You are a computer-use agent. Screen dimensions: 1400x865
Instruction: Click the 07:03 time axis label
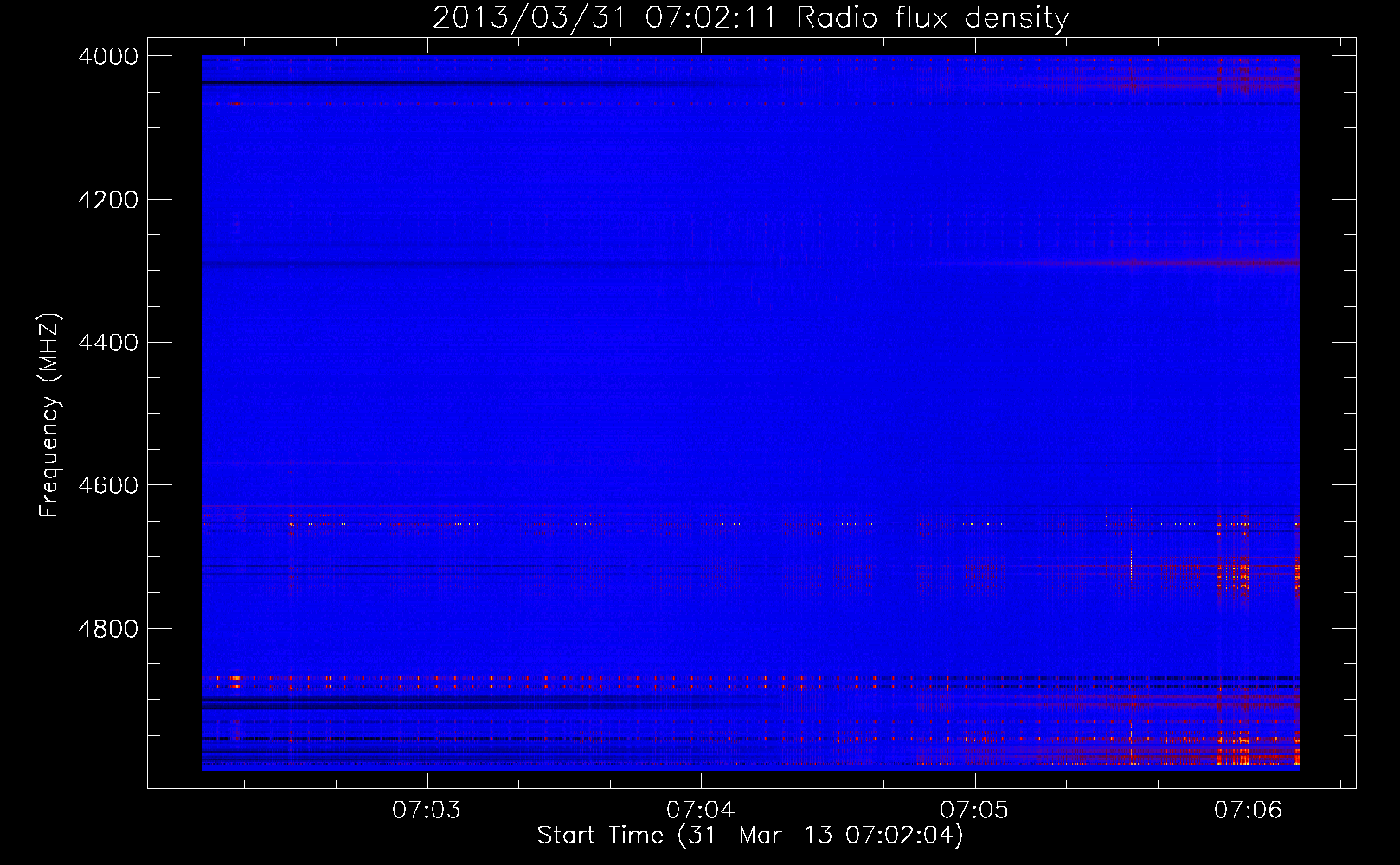point(427,811)
